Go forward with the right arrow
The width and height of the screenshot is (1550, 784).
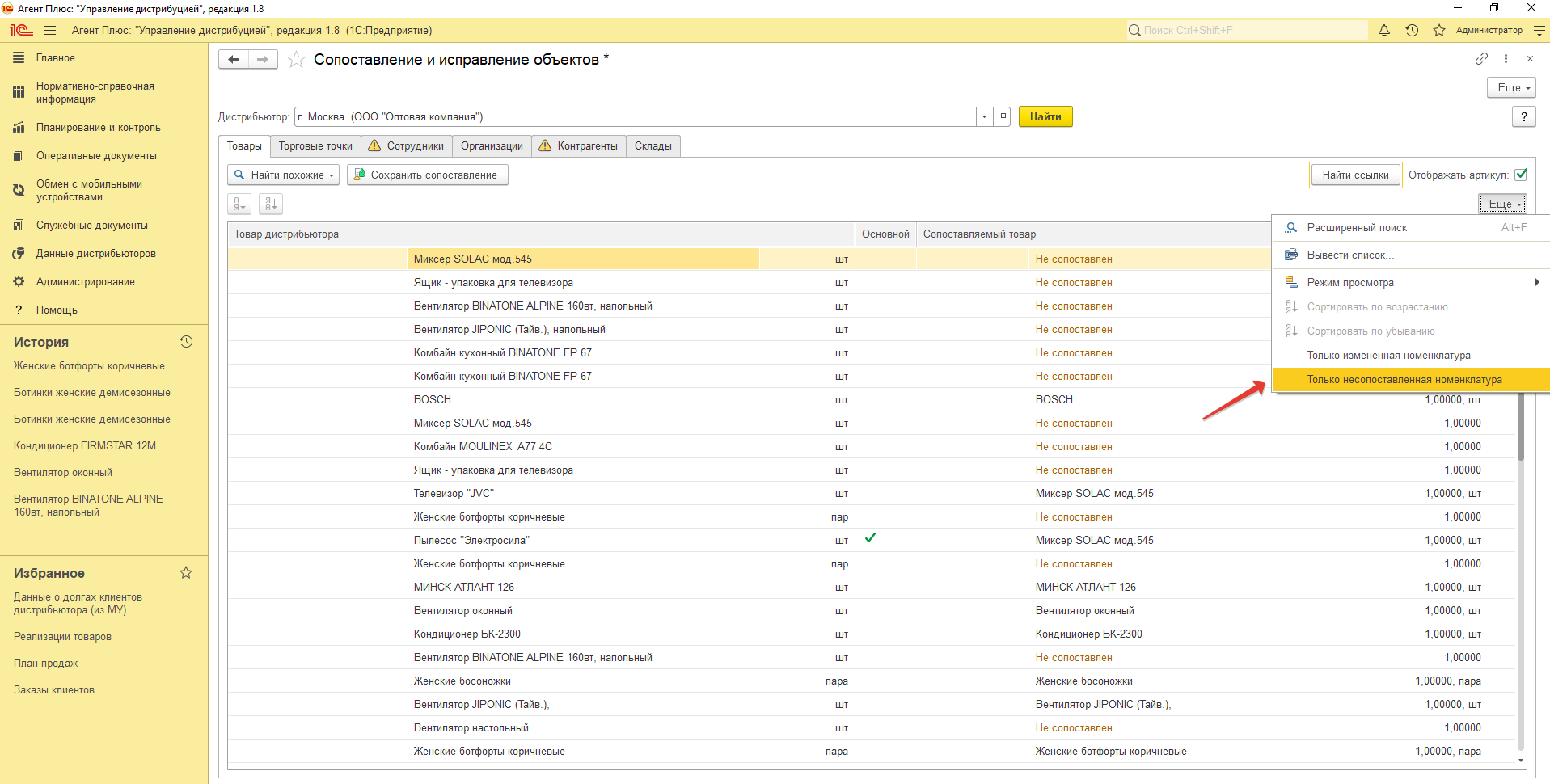[x=263, y=59]
